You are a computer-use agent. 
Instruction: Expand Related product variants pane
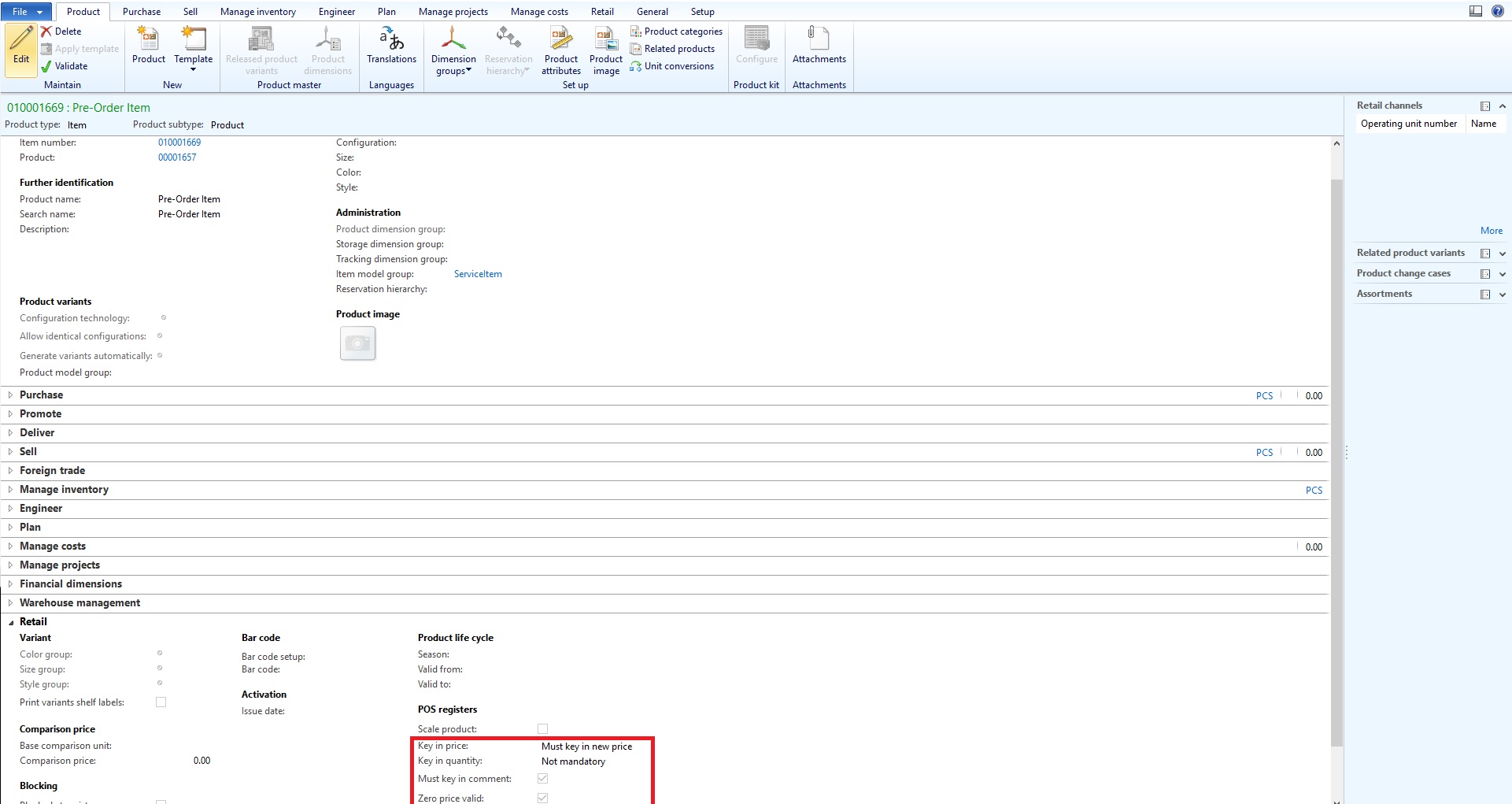click(1503, 254)
